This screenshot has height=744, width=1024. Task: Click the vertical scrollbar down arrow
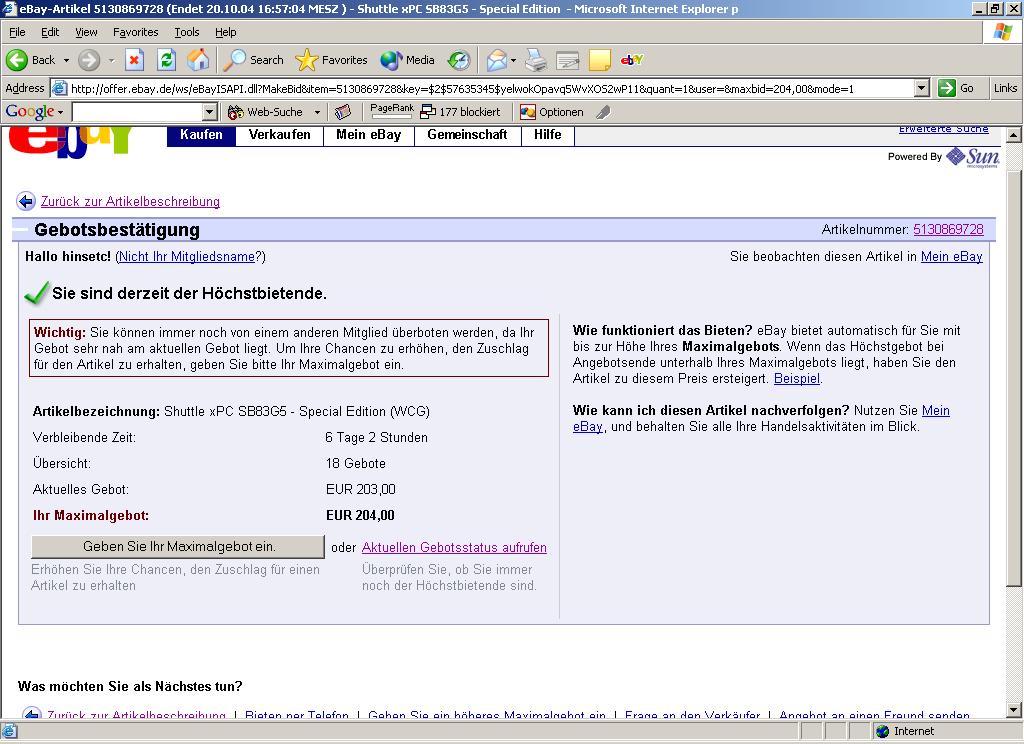pos(1014,709)
